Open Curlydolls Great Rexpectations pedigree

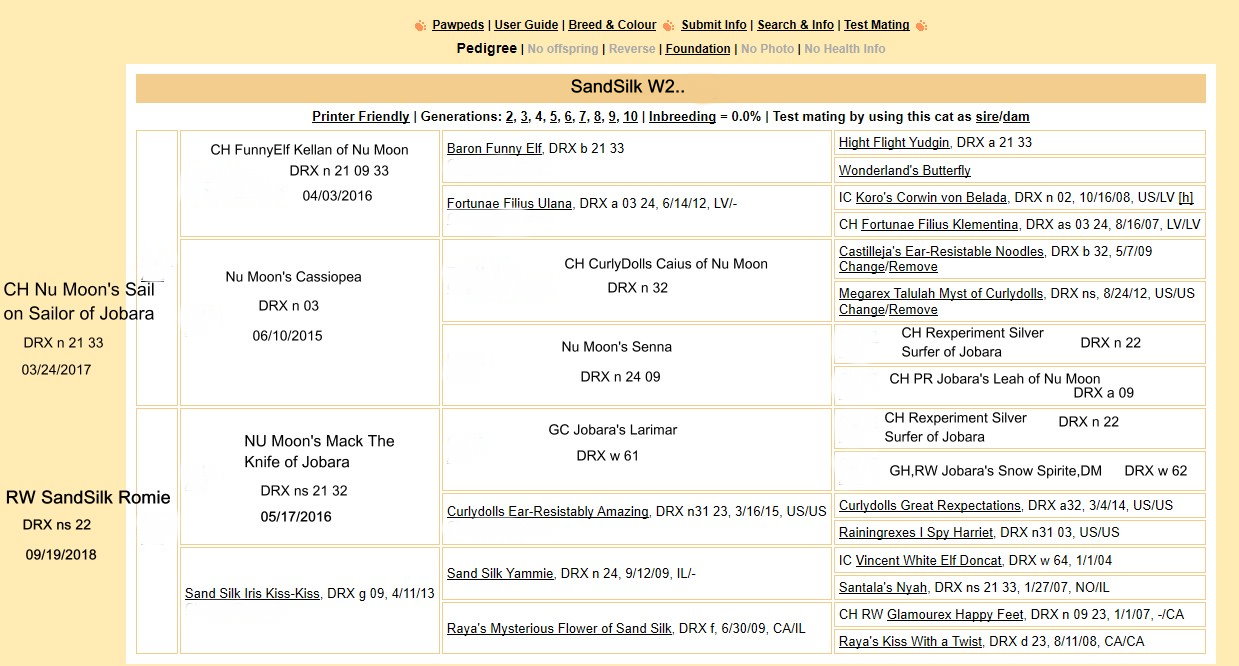pos(930,505)
